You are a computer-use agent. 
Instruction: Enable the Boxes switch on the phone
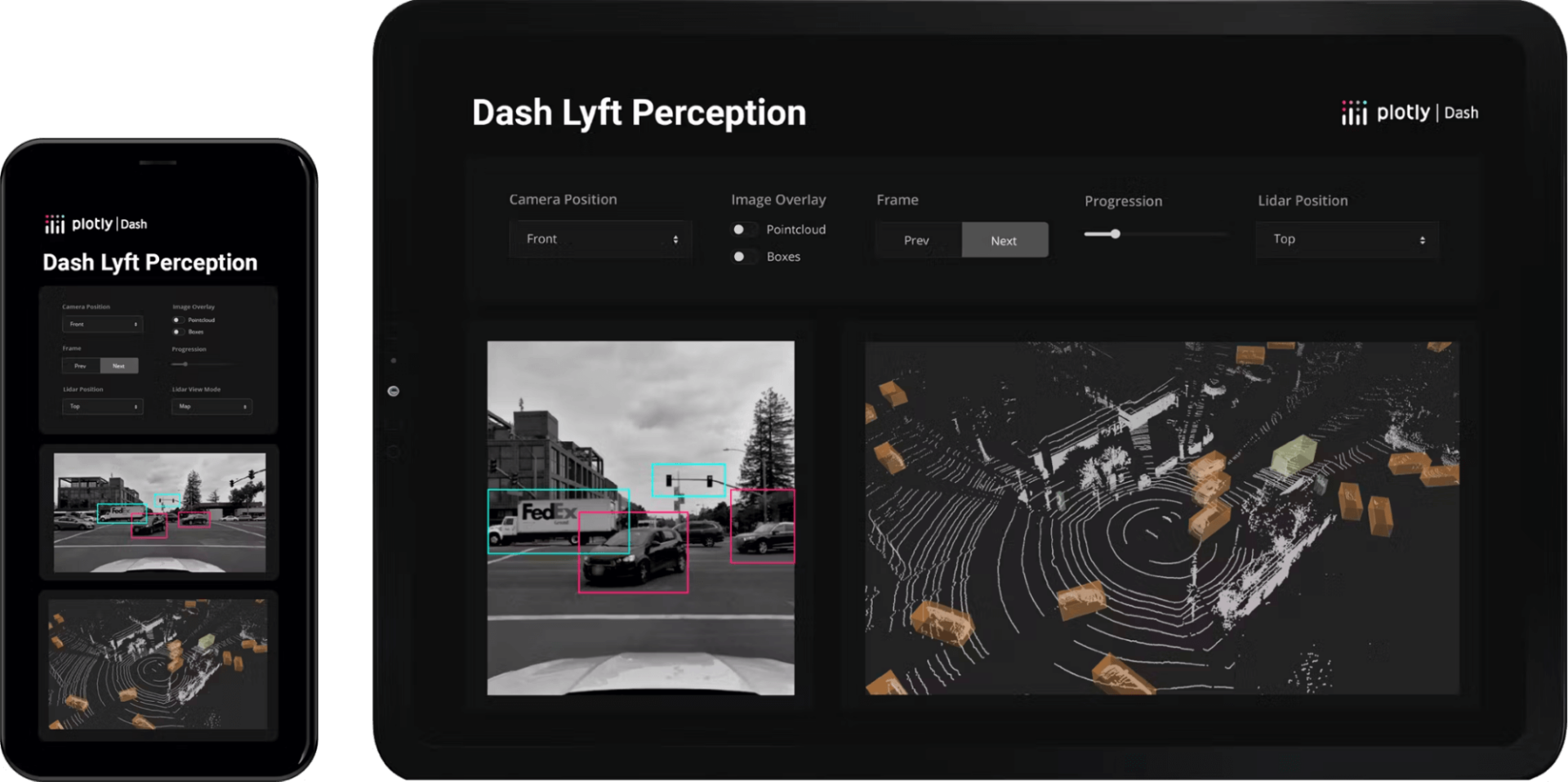(x=177, y=332)
